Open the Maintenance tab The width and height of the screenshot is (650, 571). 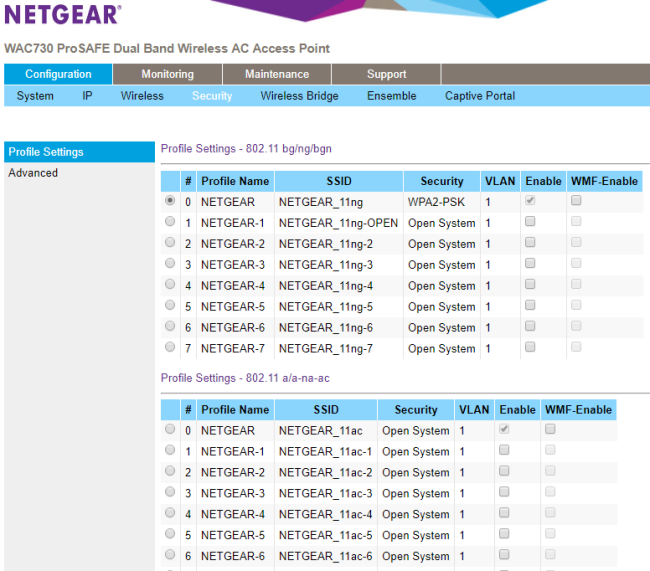(x=277, y=74)
